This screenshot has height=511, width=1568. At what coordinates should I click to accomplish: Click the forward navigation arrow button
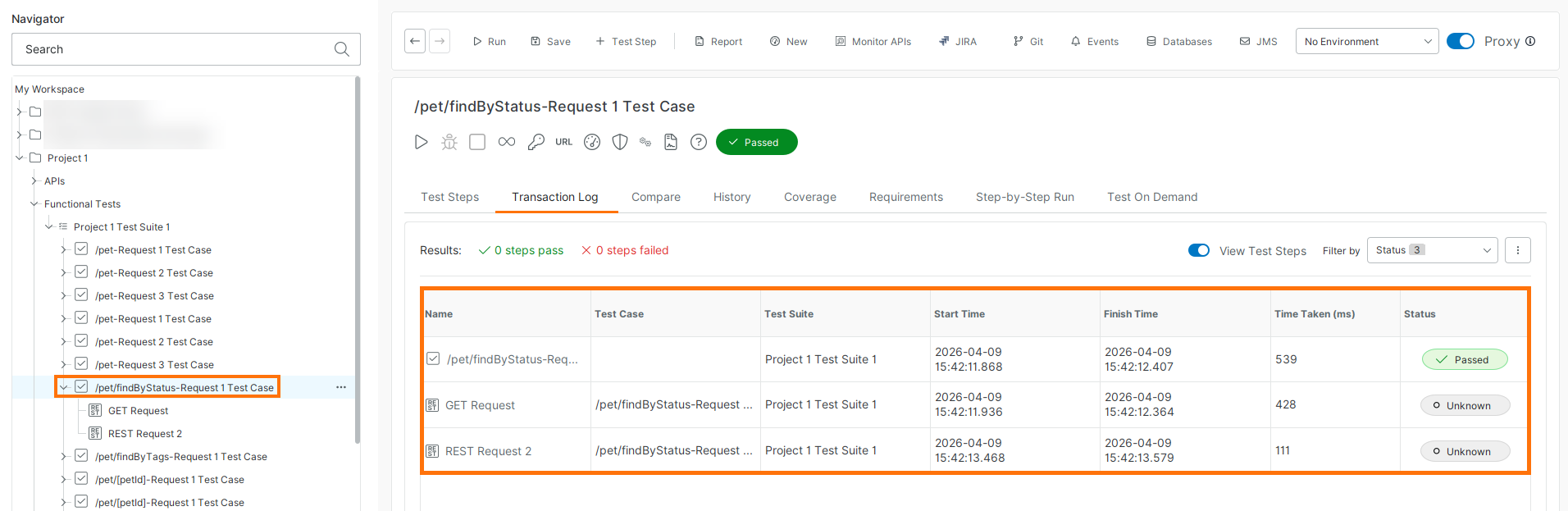click(440, 41)
